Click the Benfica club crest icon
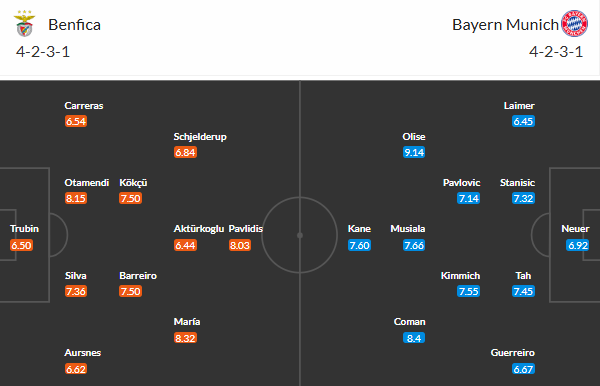600x386 pixels. click(x=24, y=24)
